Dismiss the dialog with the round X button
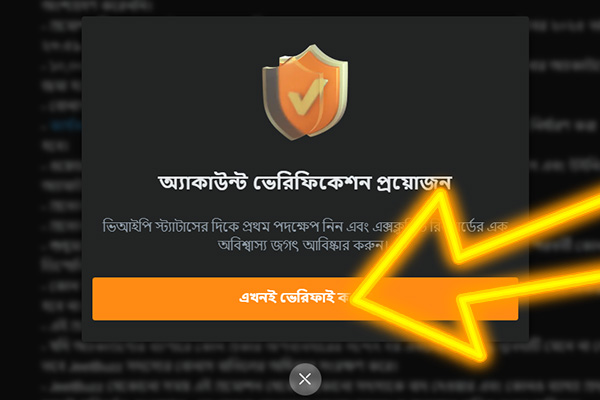This screenshot has width=600, height=400. coord(305,379)
